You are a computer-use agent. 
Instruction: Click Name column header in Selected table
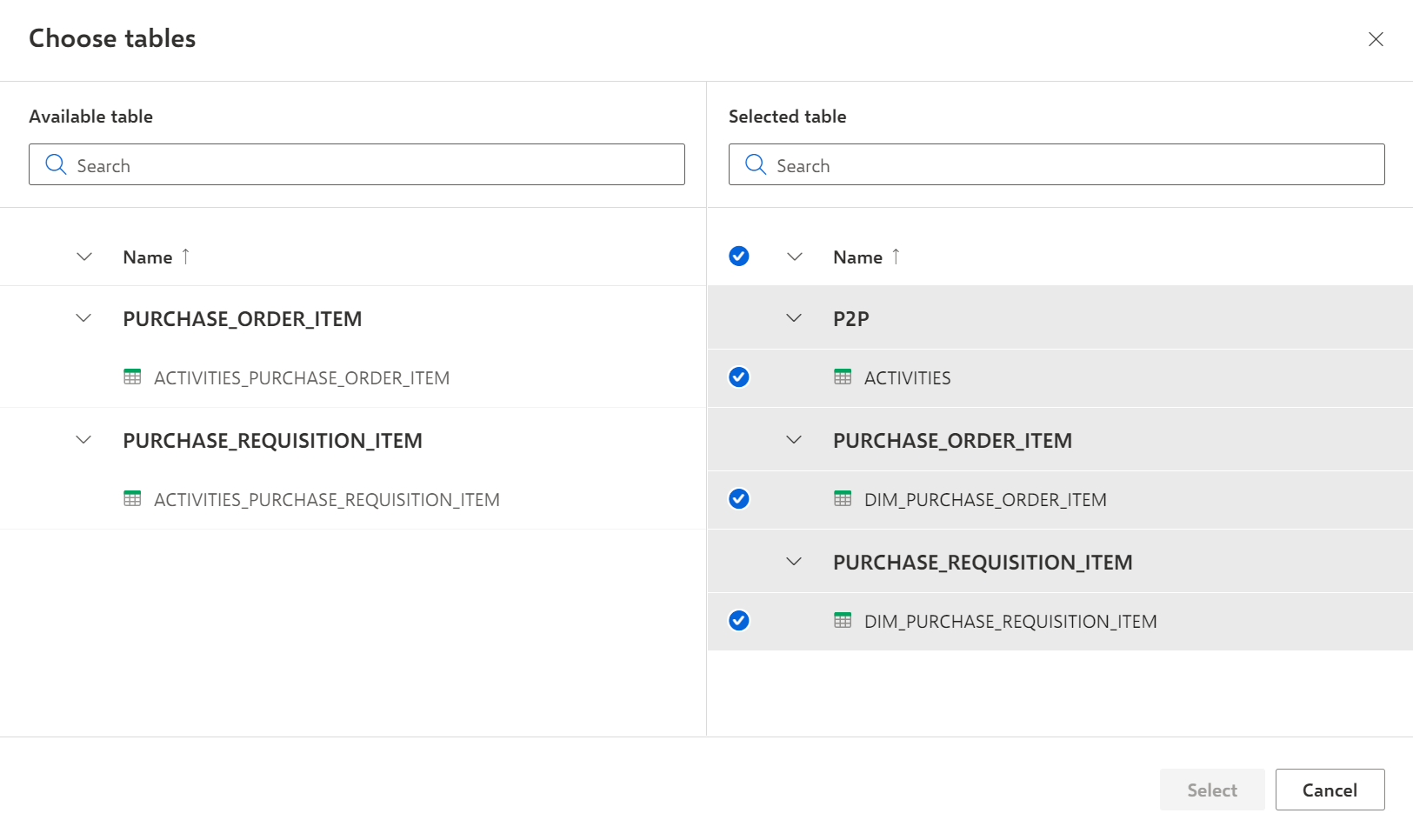pyautogui.click(x=857, y=257)
